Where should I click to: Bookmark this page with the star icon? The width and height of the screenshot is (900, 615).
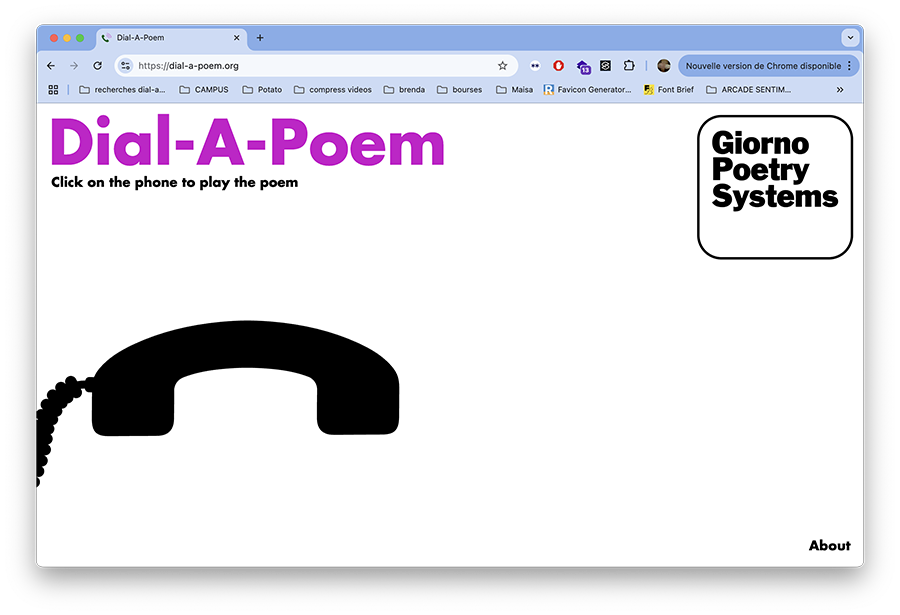click(x=502, y=66)
